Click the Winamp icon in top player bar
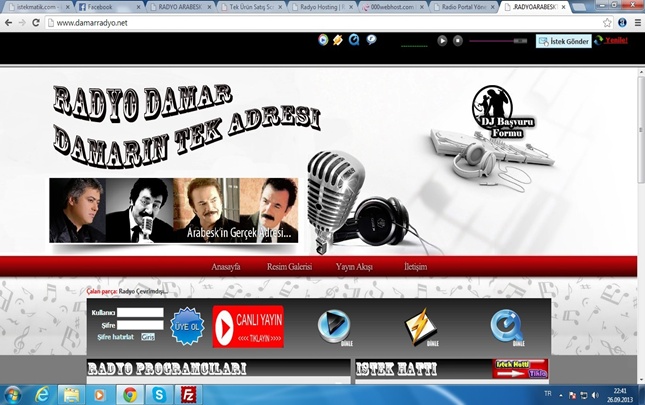 [338, 40]
